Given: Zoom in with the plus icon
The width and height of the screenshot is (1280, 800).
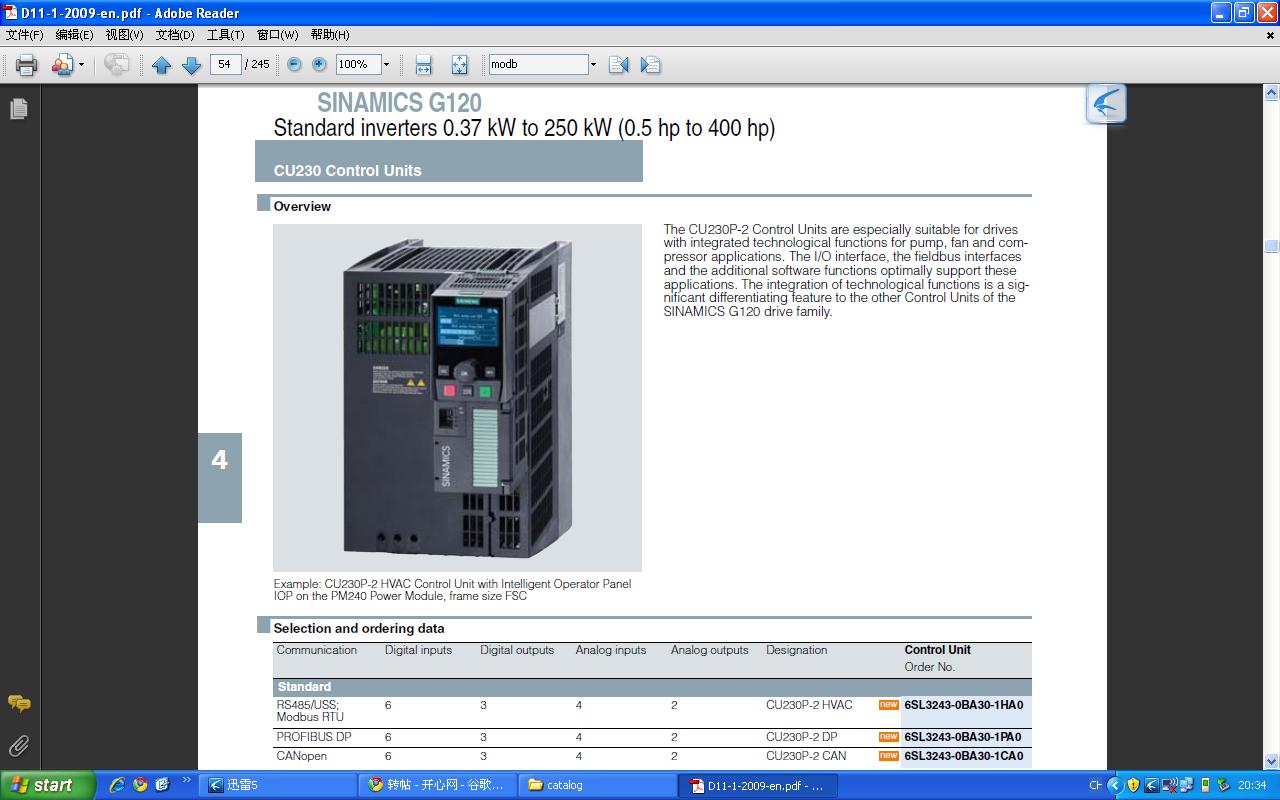Looking at the screenshot, I should click(319, 64).
